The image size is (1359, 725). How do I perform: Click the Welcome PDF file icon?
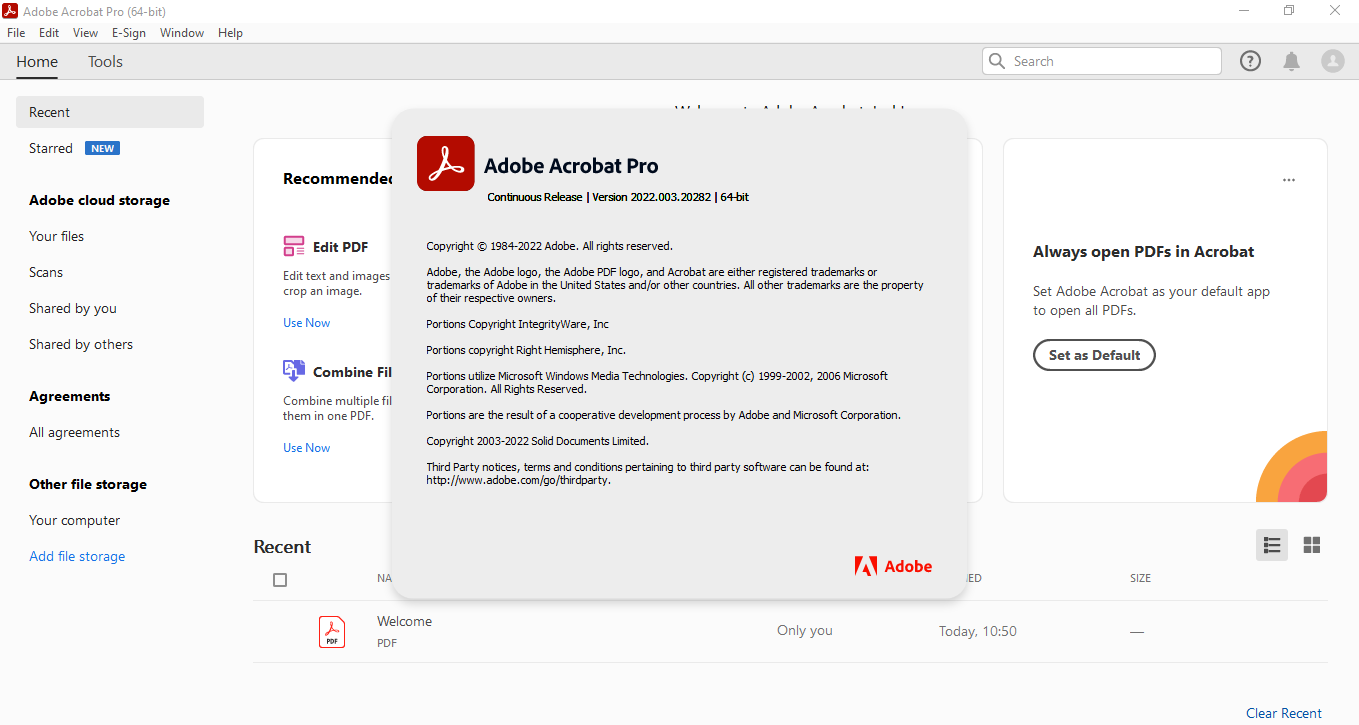332,631
